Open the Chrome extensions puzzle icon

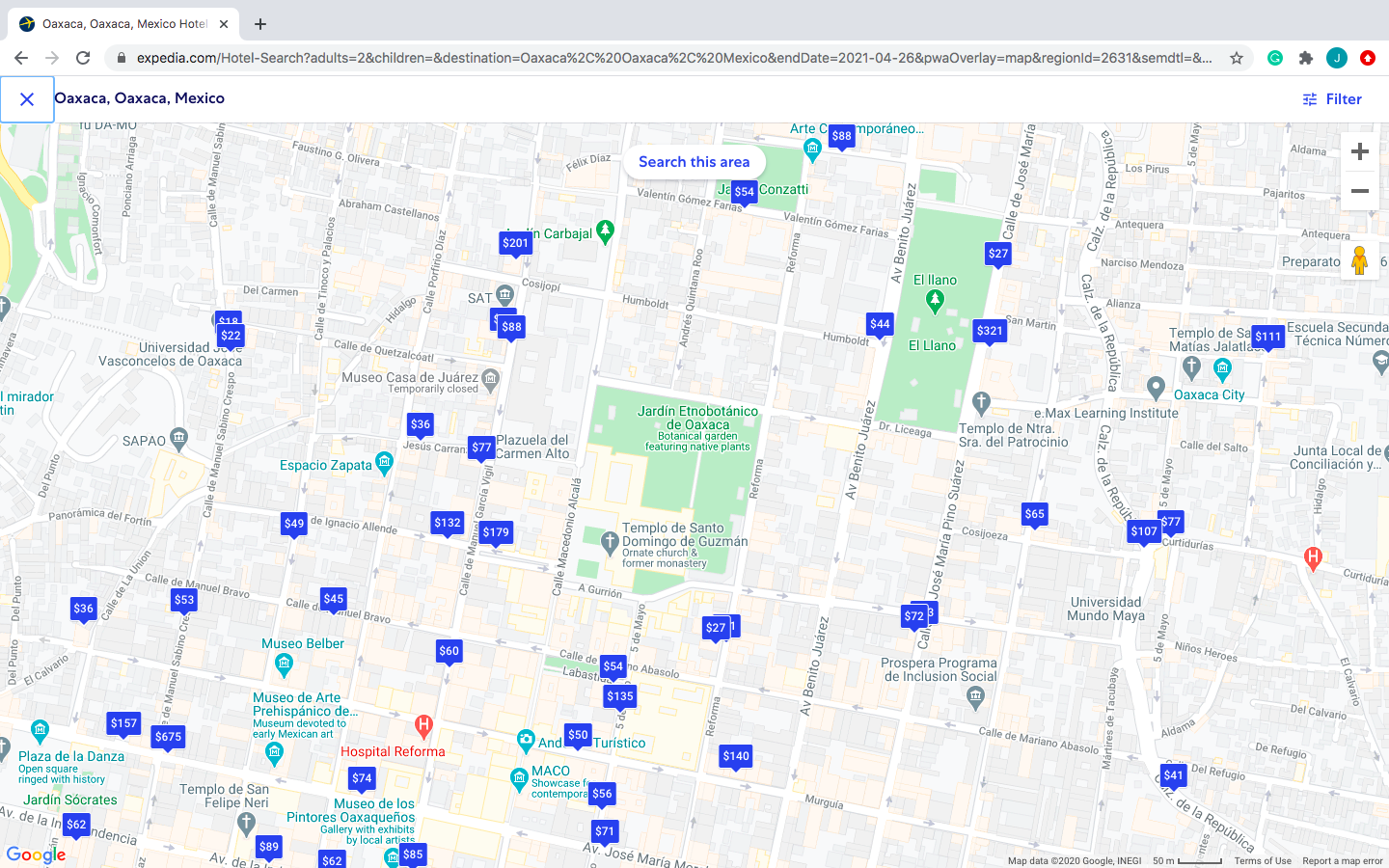(1306, 58)
